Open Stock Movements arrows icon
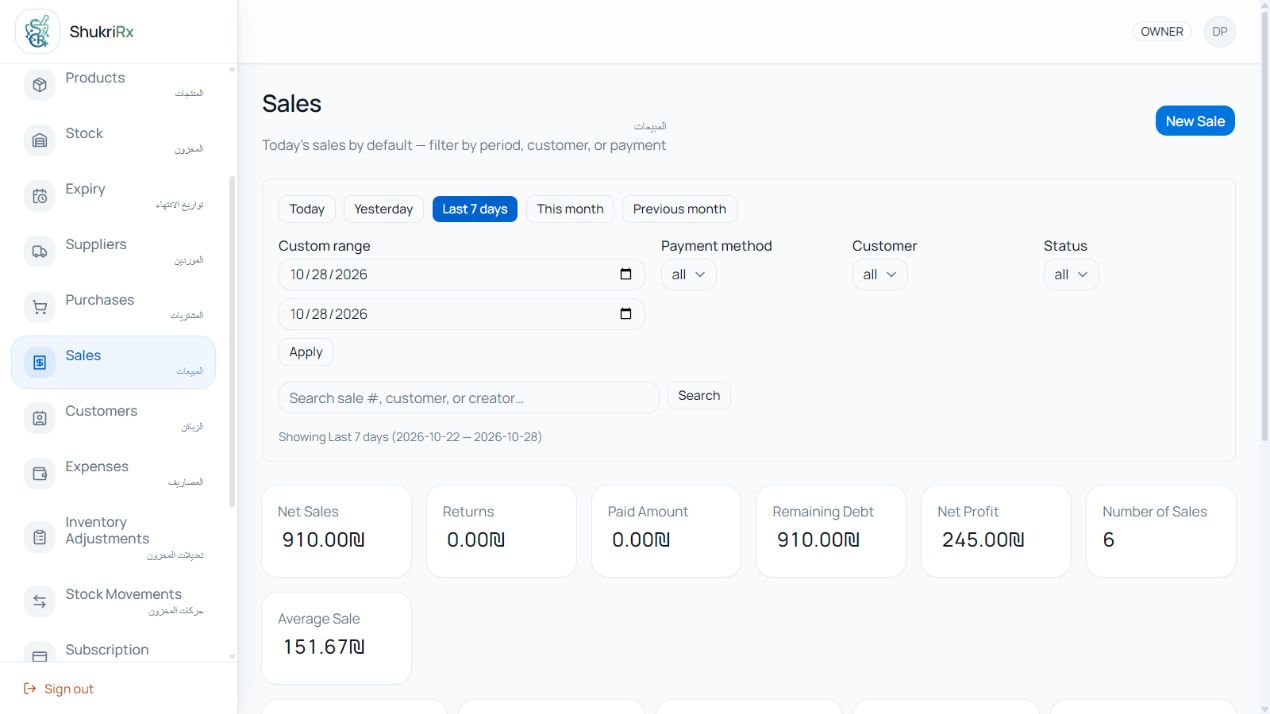 tap(40, 601)
